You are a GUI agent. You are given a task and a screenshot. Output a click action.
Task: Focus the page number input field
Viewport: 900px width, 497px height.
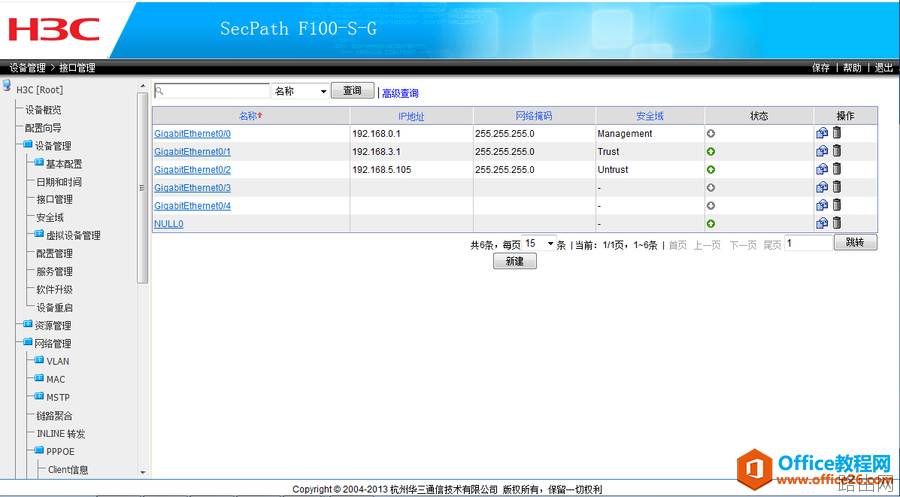809,243
